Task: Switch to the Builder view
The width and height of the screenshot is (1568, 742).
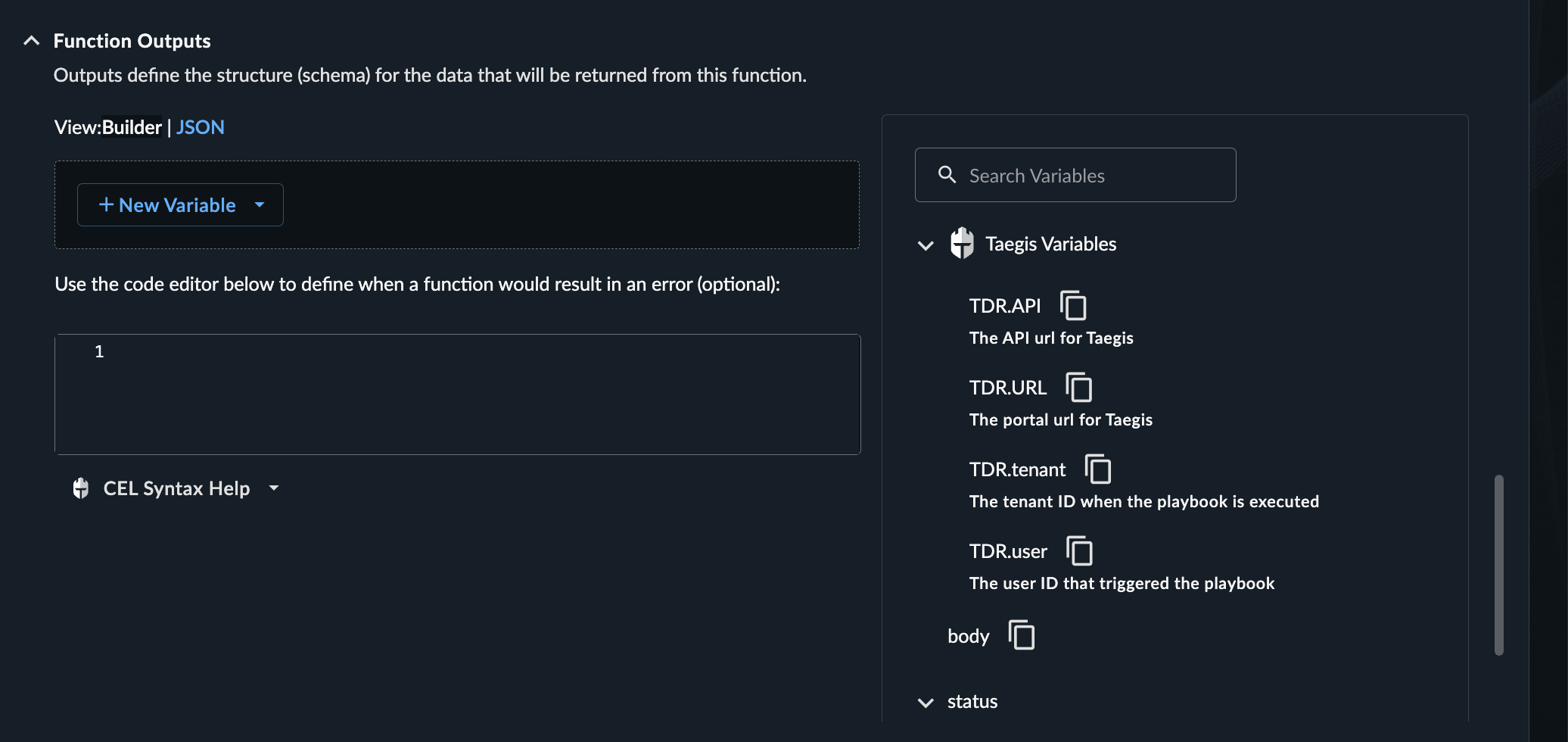Action: tap(132, 127)
